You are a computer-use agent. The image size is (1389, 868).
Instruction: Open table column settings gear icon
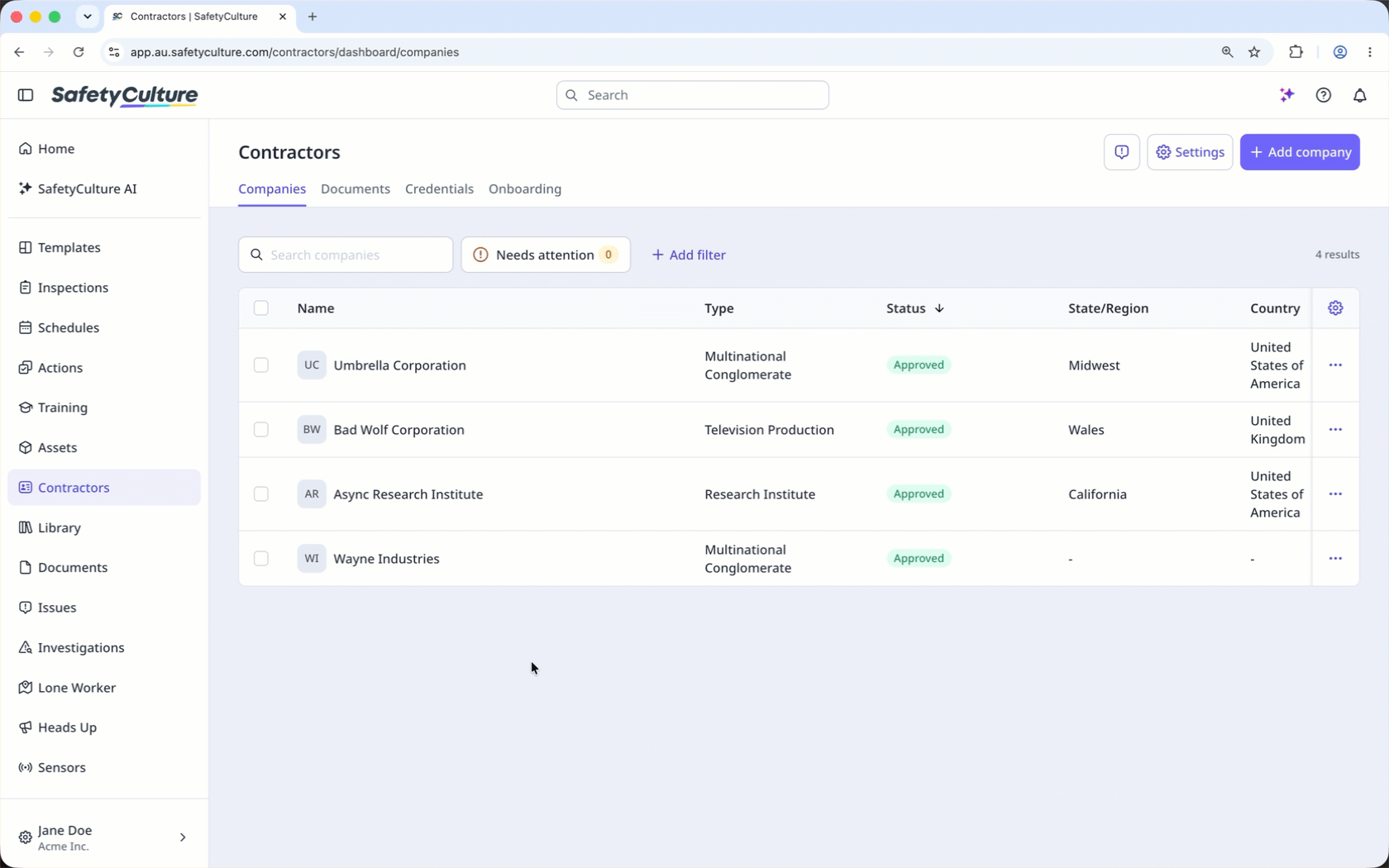1335,308
